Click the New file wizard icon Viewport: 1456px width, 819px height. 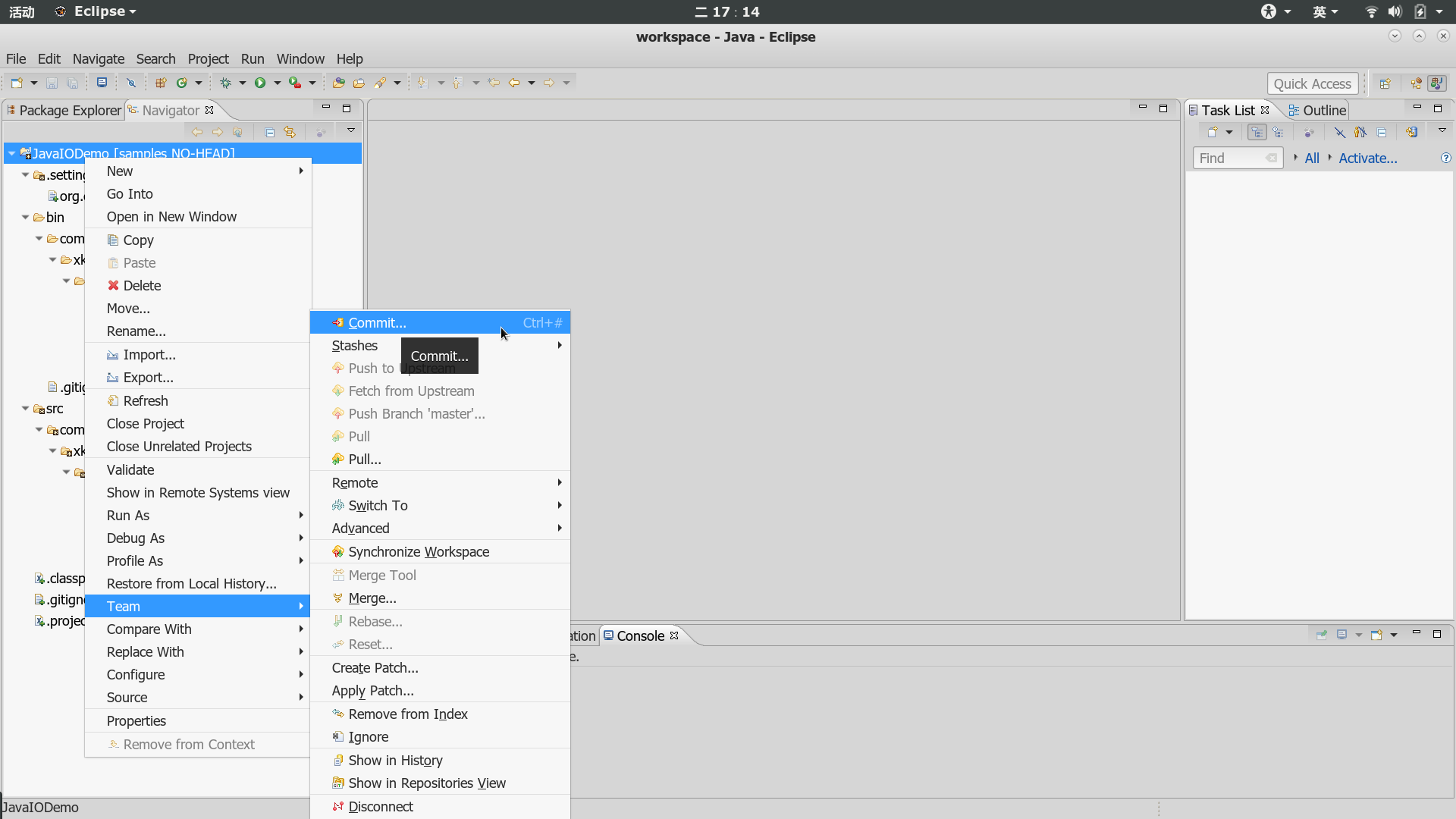point(17,83)
